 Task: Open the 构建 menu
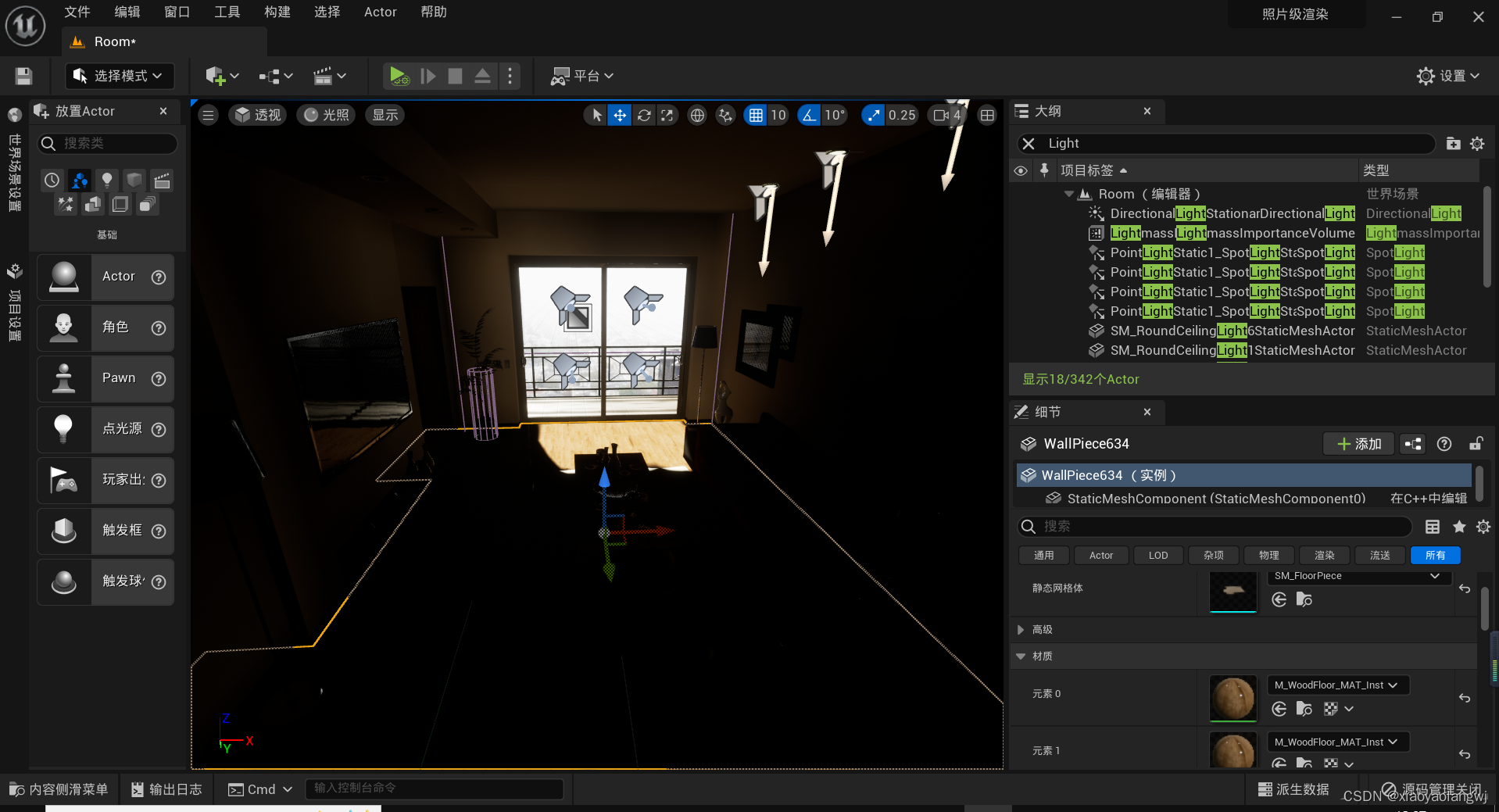(277, 12)
